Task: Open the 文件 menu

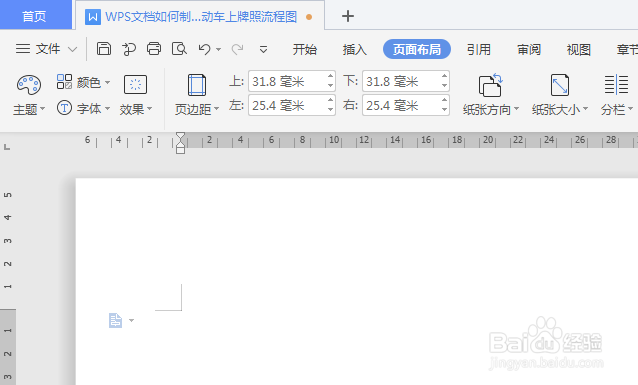Action: pos(38,49)
